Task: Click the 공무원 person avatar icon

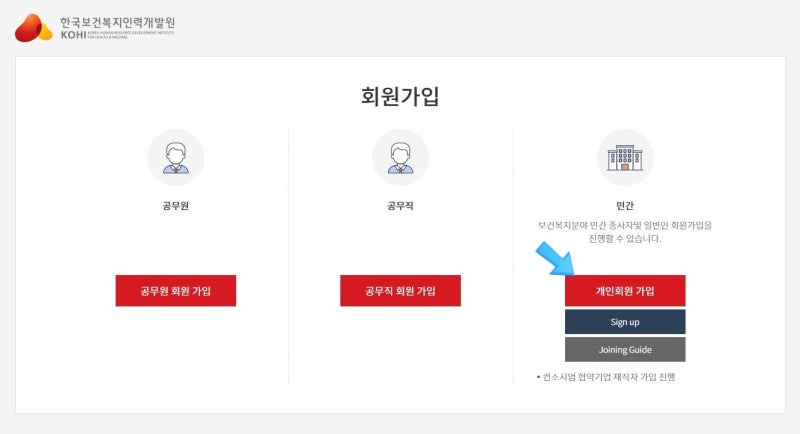Action: tap(176, 157)
